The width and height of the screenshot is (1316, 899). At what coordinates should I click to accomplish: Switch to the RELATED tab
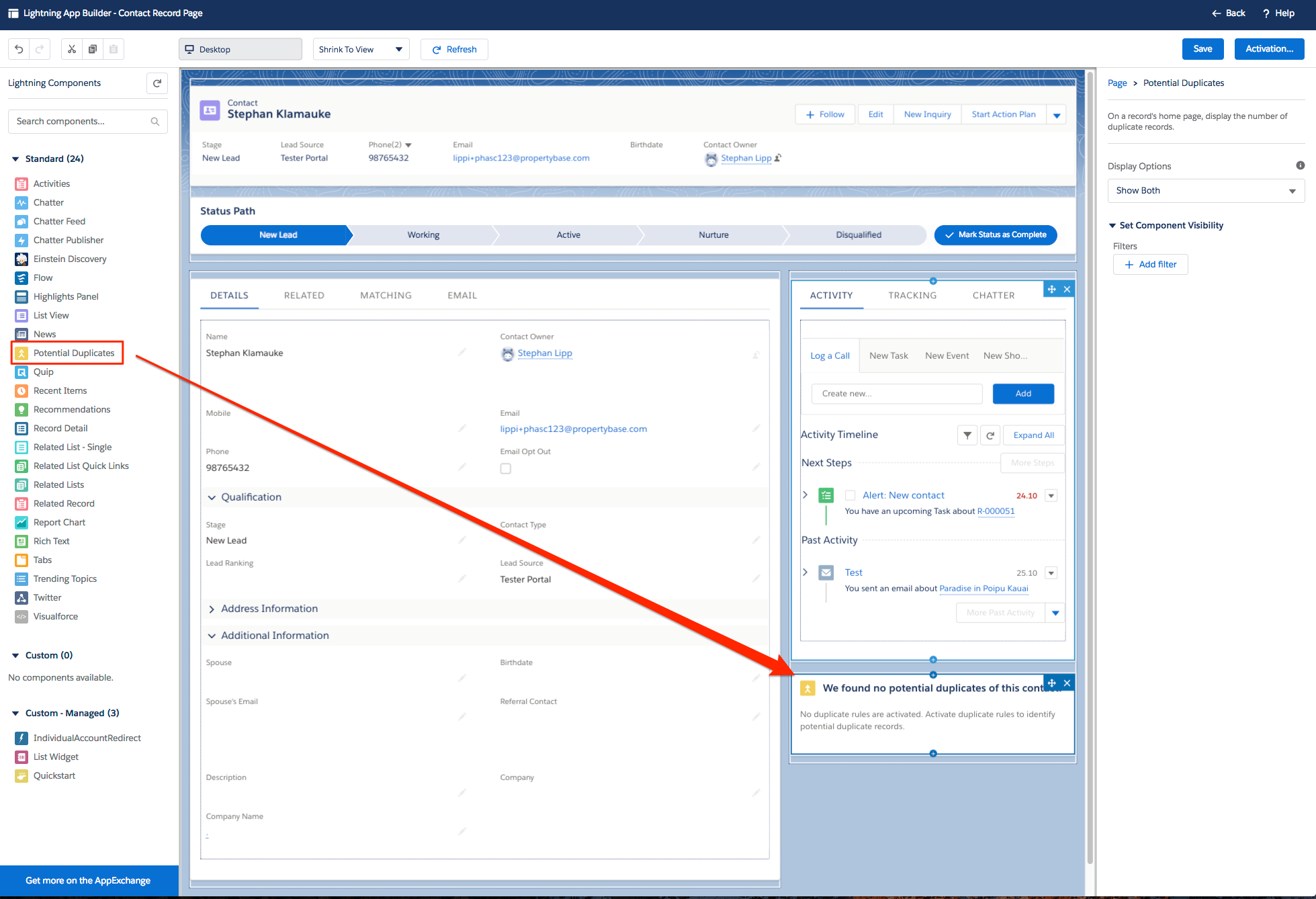304,295
